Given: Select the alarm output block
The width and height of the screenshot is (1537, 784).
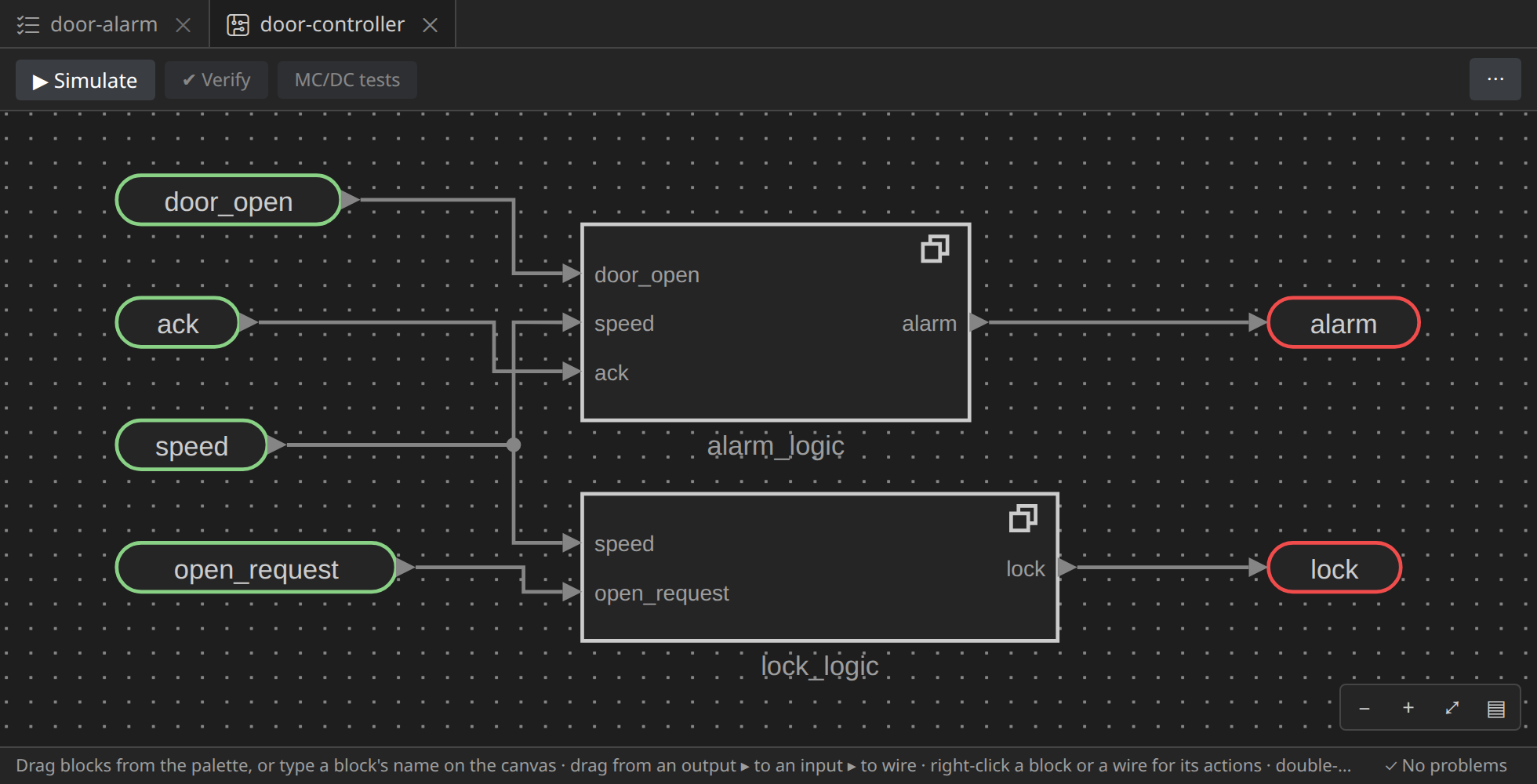Looking at the screenshot, I should tap(1343, 323).
